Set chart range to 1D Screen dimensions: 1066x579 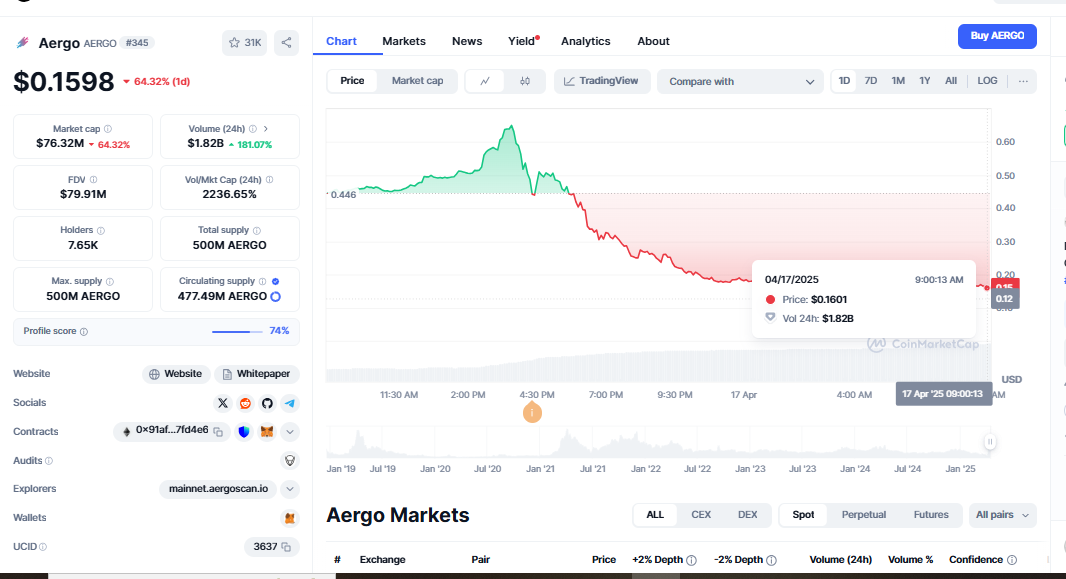(x=844, y=81)
